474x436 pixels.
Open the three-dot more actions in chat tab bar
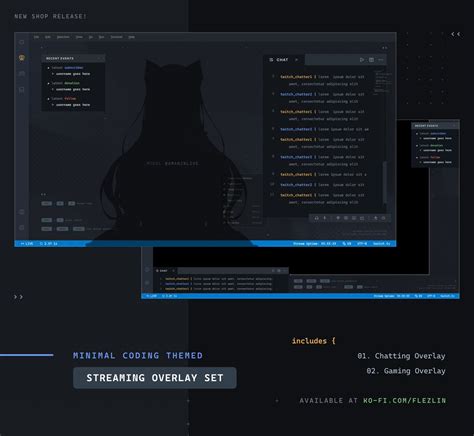(381, 60)
